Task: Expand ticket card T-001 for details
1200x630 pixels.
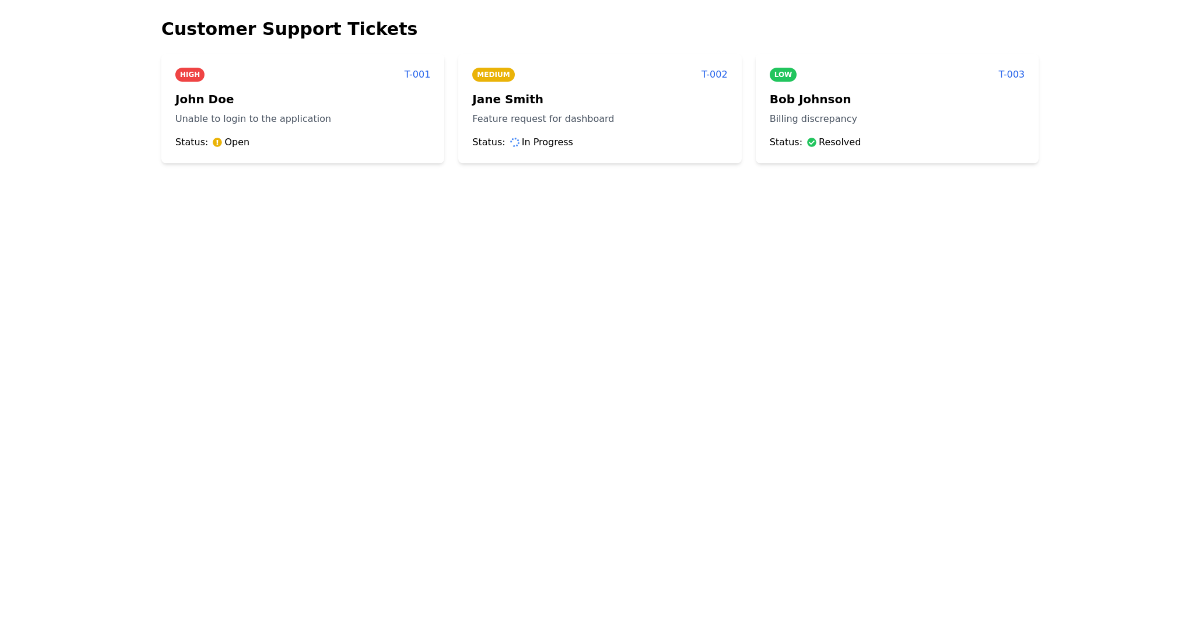Action: click(302, 108)
